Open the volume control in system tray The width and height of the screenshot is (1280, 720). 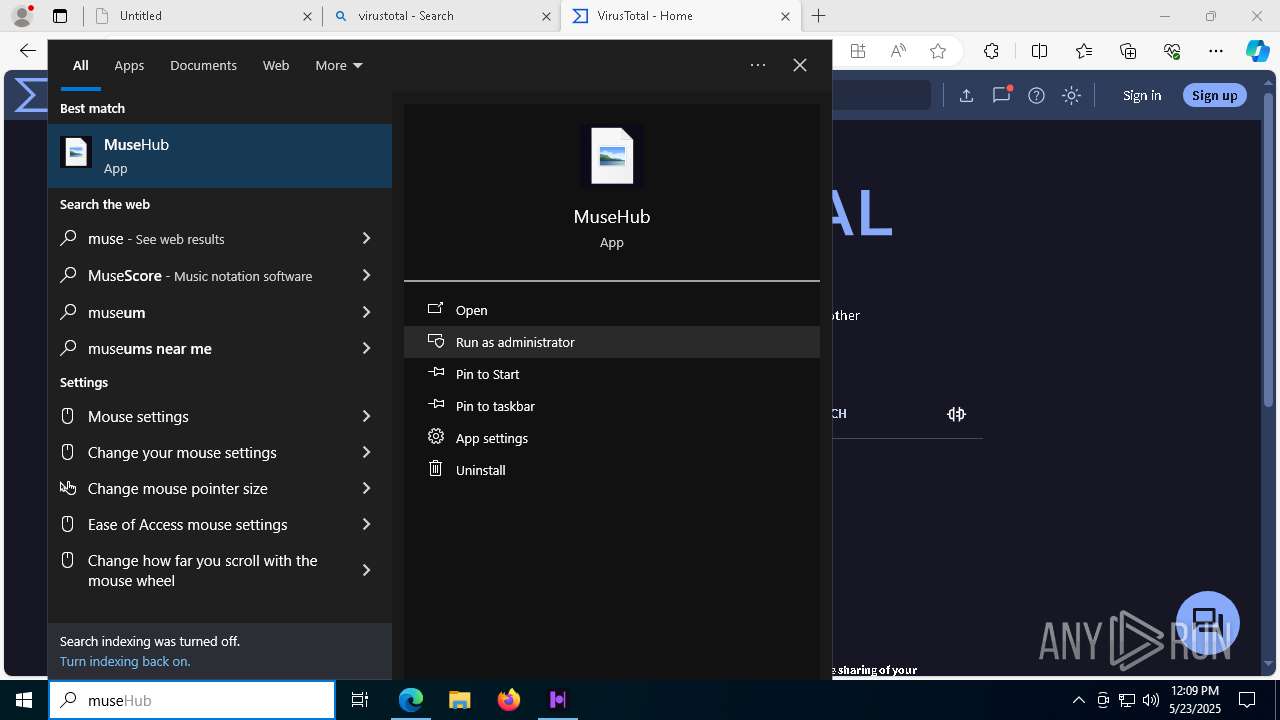click(1150, 700)
